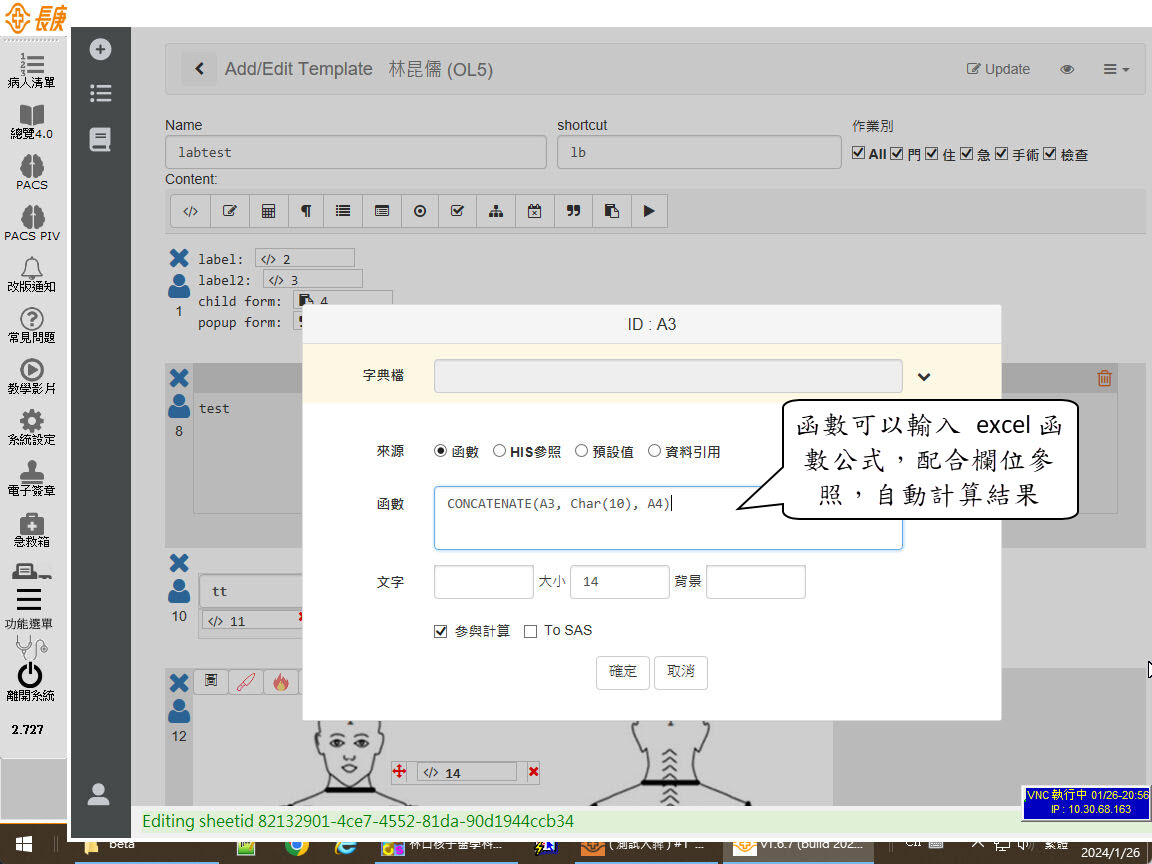Click the hierarchy tree toolbar icon

tap(496, 211)
